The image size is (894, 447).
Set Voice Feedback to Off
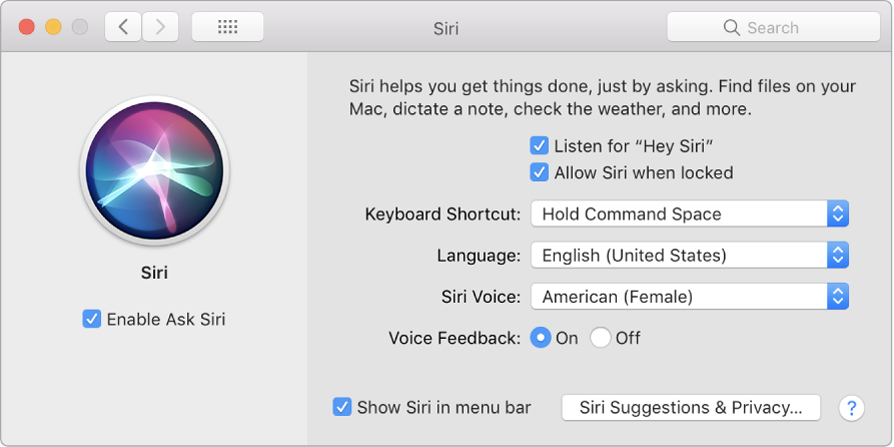(x=601, y=338)
